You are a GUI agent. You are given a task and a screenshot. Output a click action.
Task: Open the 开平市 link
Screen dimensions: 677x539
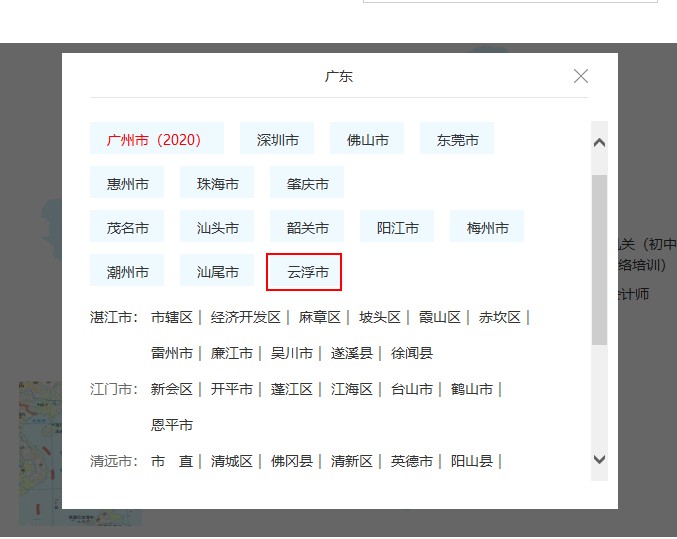click(231, 389)
